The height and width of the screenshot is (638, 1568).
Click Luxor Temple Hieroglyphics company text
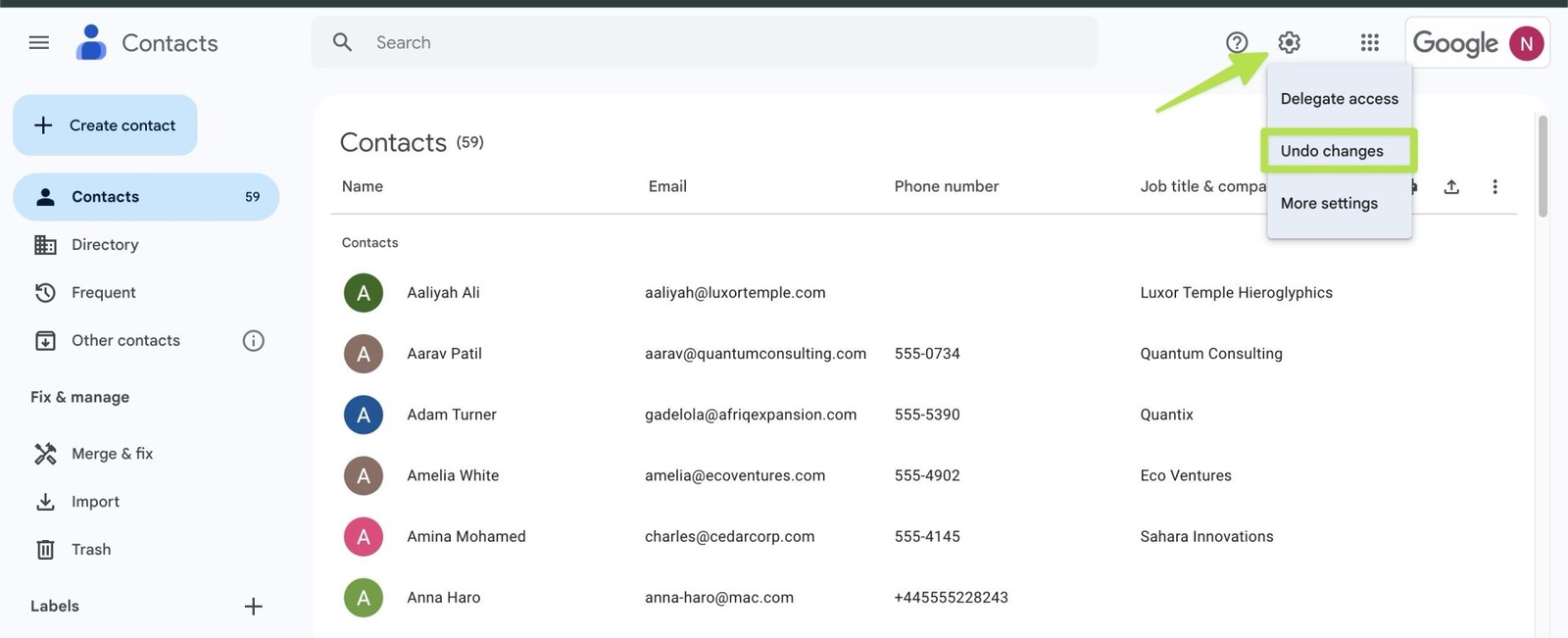[x=1236, y=292]
